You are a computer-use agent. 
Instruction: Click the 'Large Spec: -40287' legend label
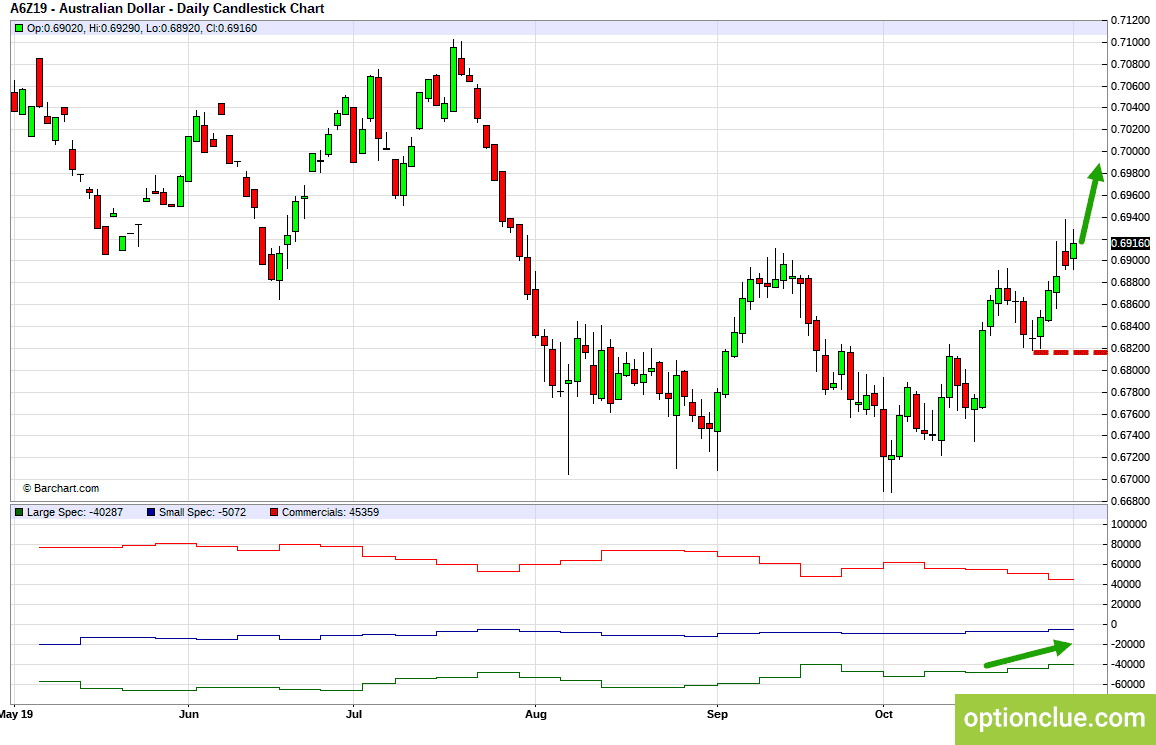[x=75, y=512]
